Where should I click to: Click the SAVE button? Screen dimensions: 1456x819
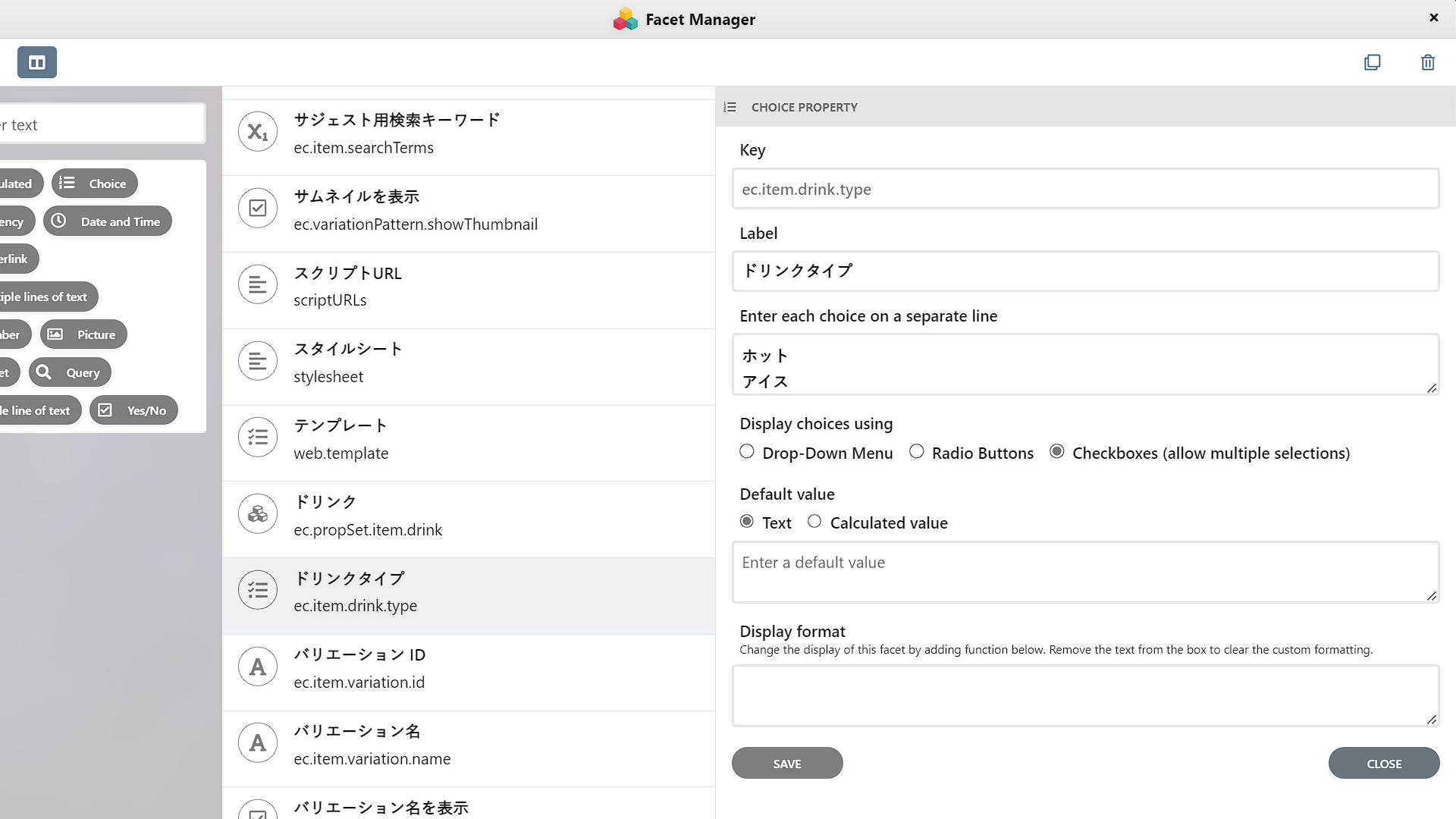tap(787, 763)
